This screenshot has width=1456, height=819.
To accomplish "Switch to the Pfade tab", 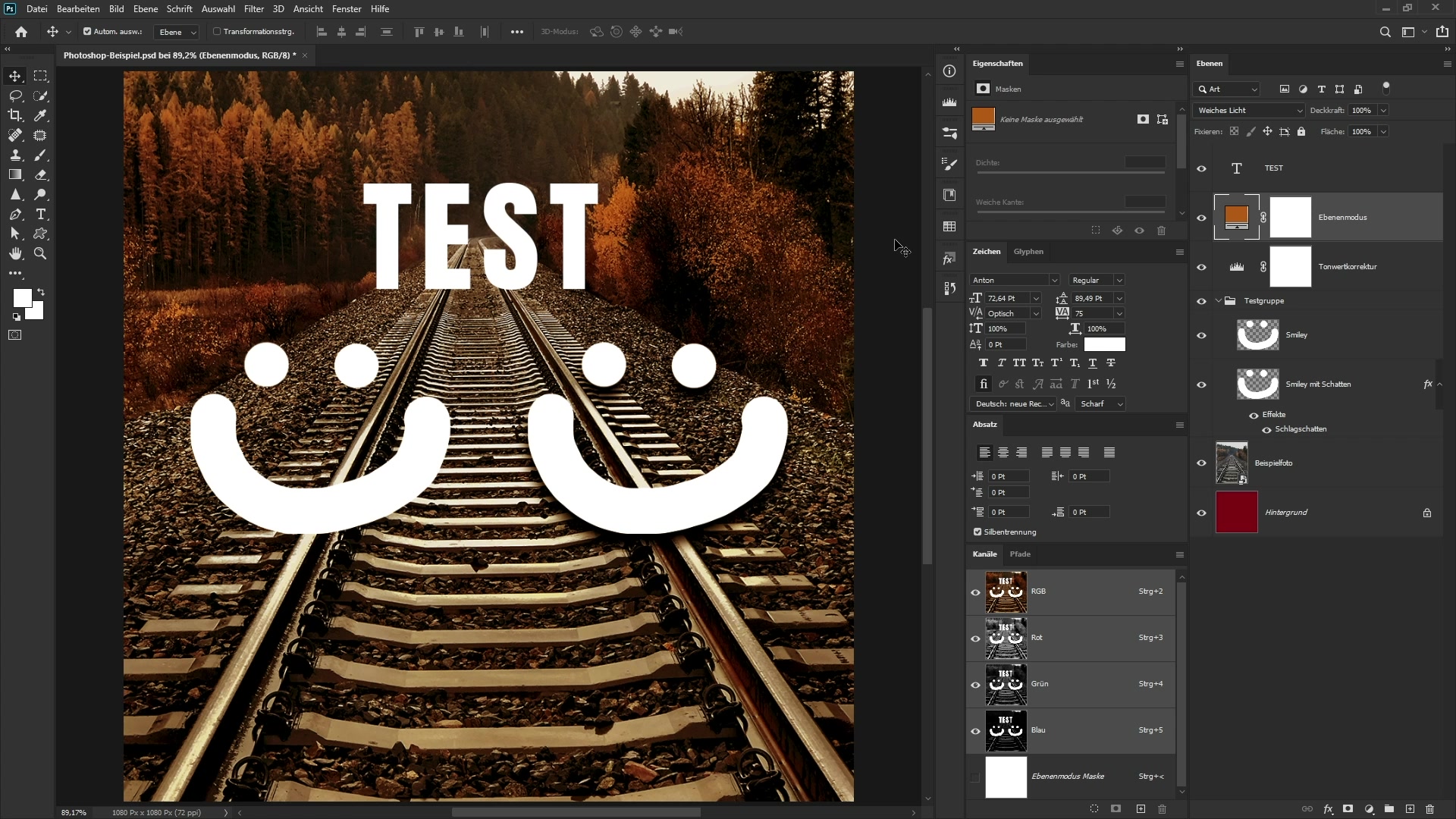I will click(1020, 554).
